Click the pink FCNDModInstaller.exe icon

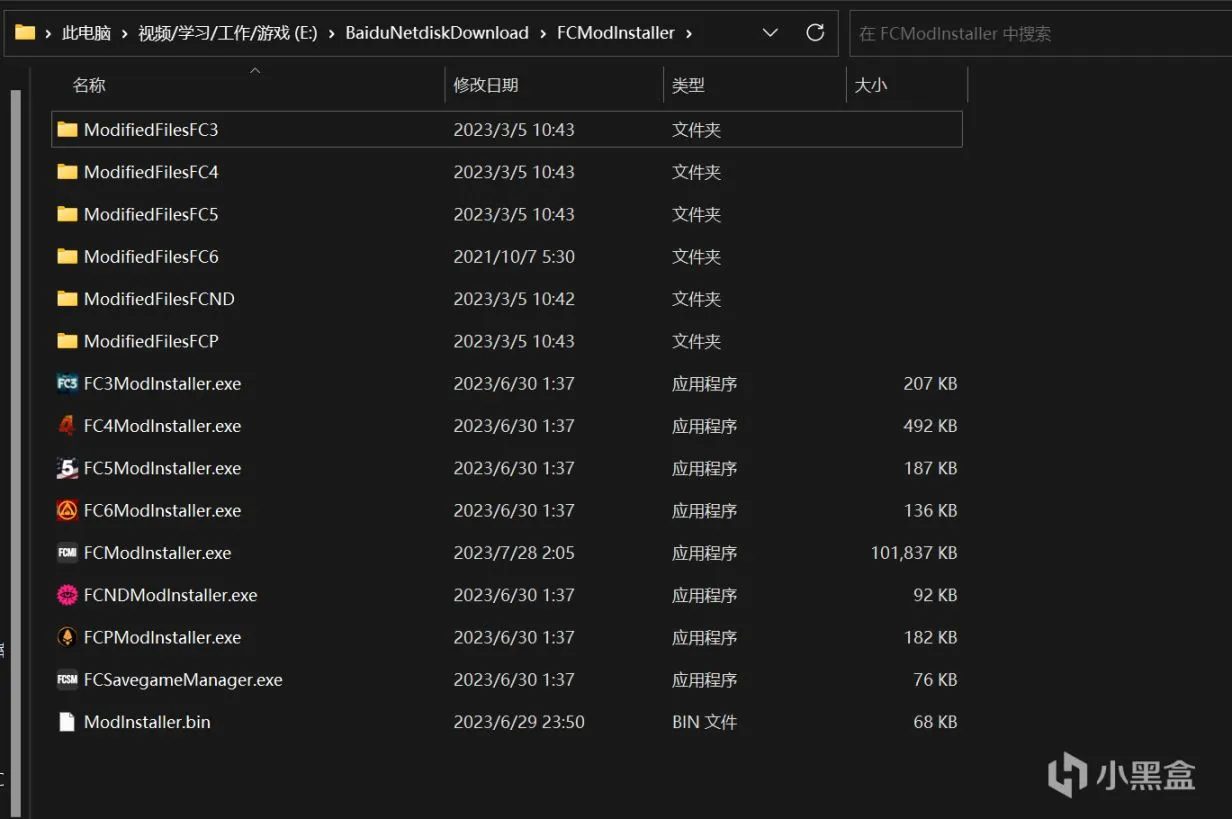click(67, 595)
